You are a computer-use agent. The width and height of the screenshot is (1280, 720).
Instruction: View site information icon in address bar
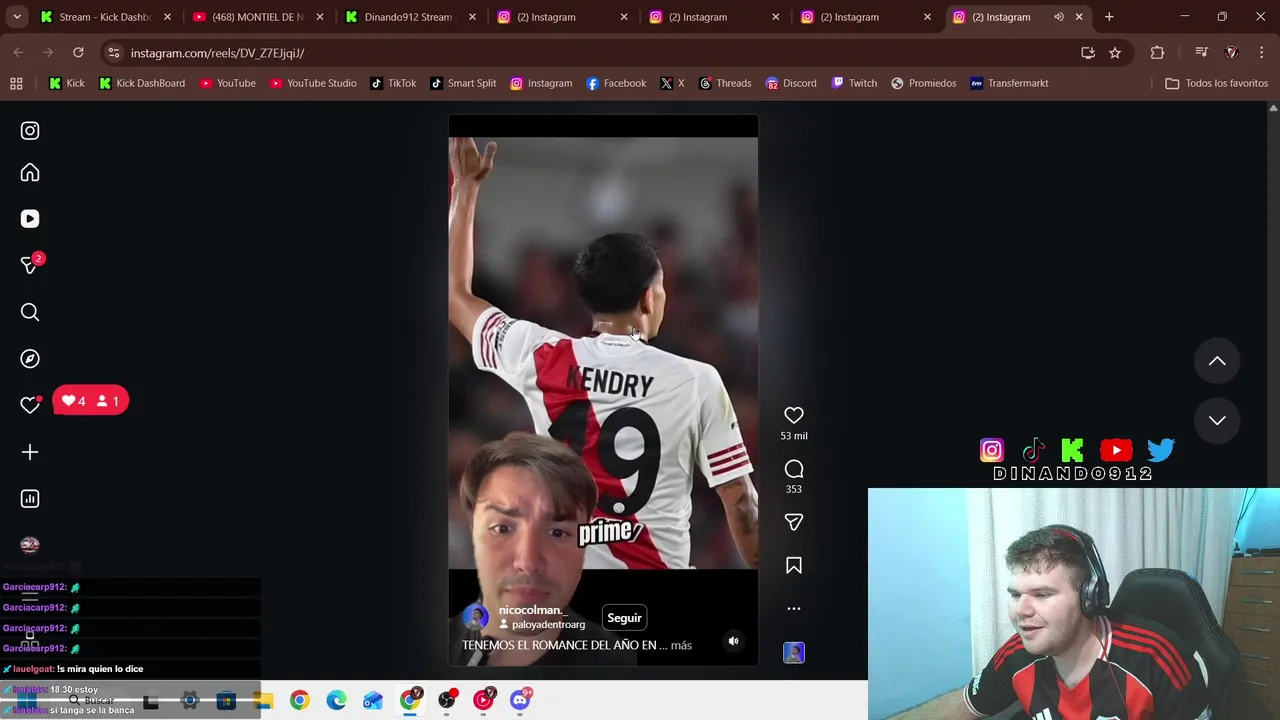pyautogui.click(x=113, y=53)
